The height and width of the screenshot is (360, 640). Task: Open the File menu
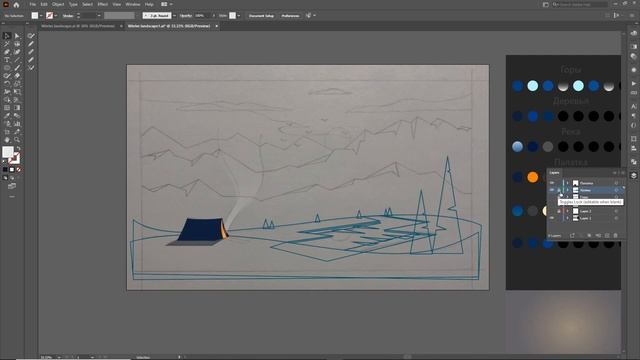[x=32, y=4]
